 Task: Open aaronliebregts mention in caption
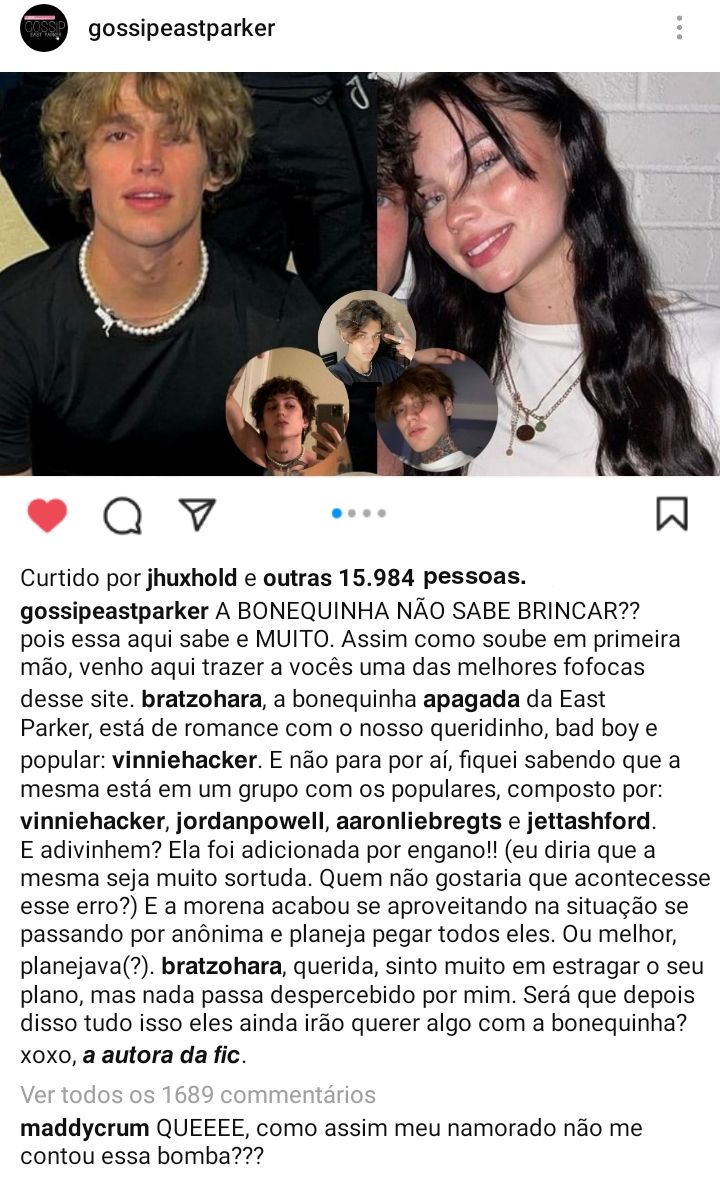(x=419, y=820)
